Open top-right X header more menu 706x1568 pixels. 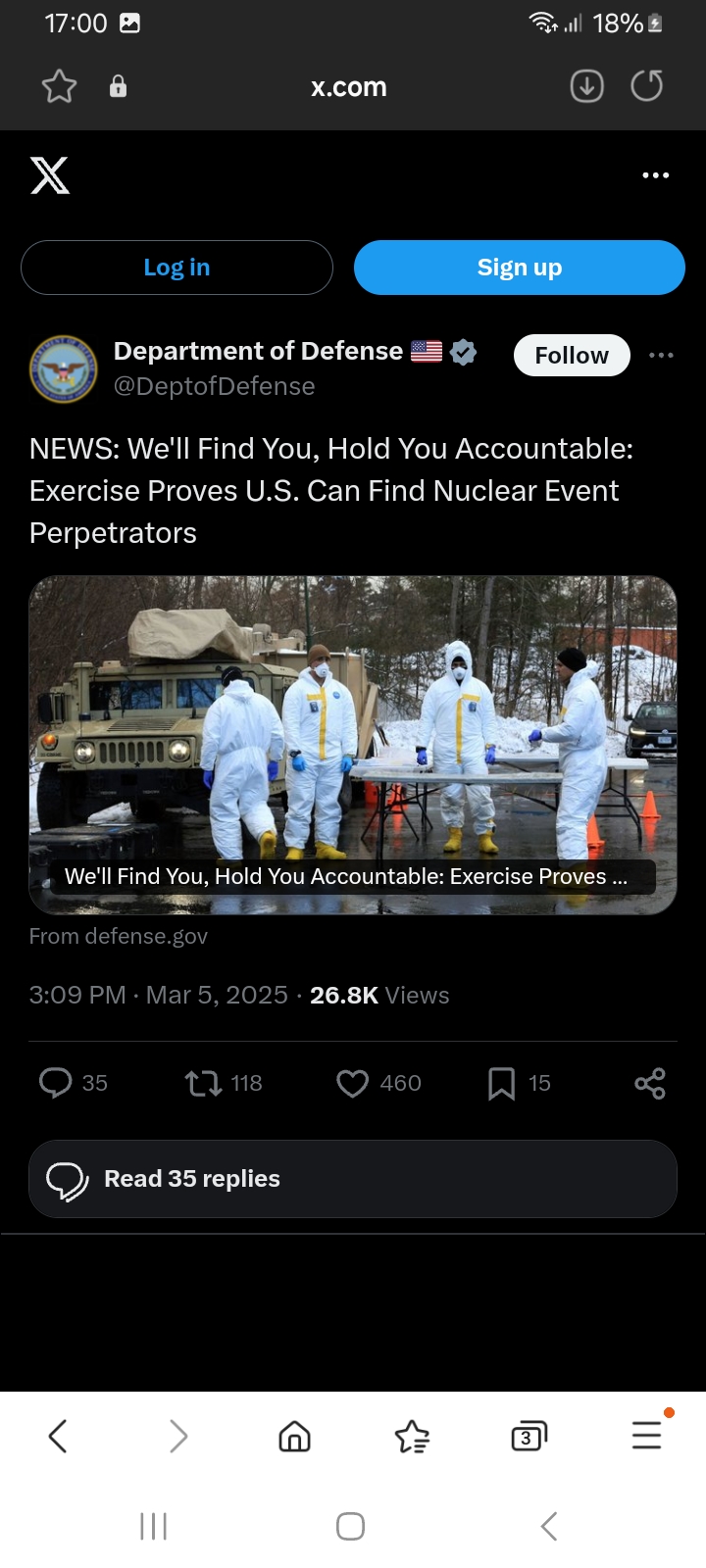pos(656,175)
